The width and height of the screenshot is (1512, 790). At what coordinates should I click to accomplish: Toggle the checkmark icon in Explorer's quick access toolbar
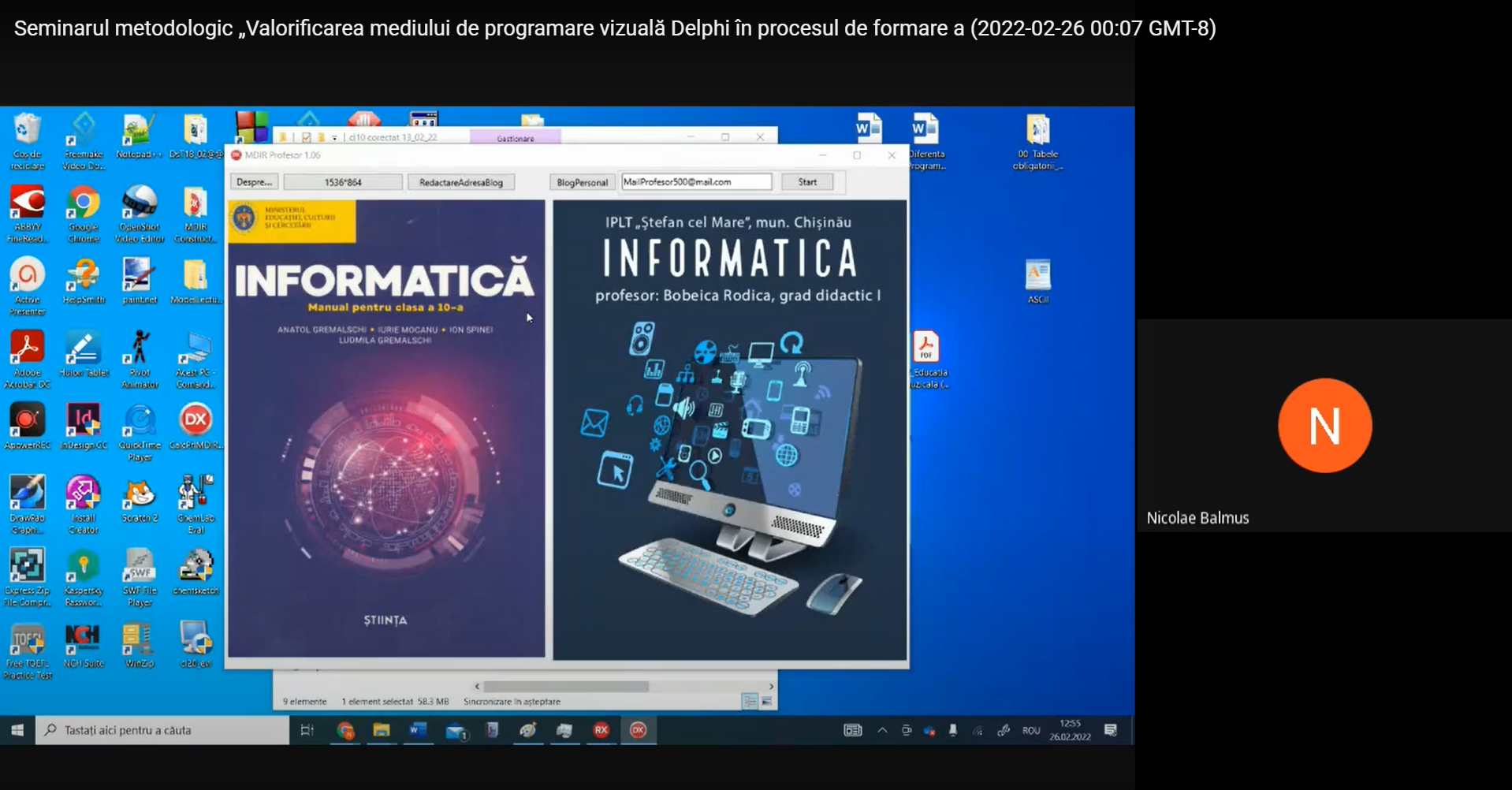(x=307, y=137)
